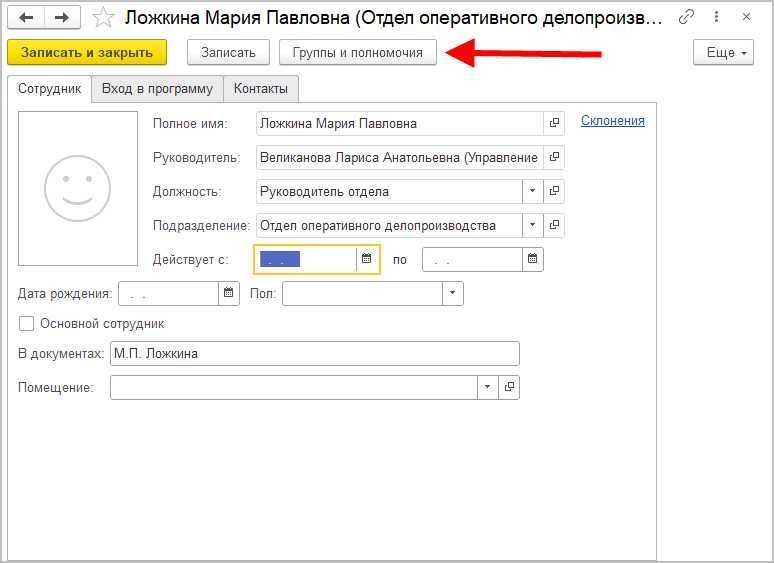
Task: Add form to favorites with star icon
Action: (103, 18)
